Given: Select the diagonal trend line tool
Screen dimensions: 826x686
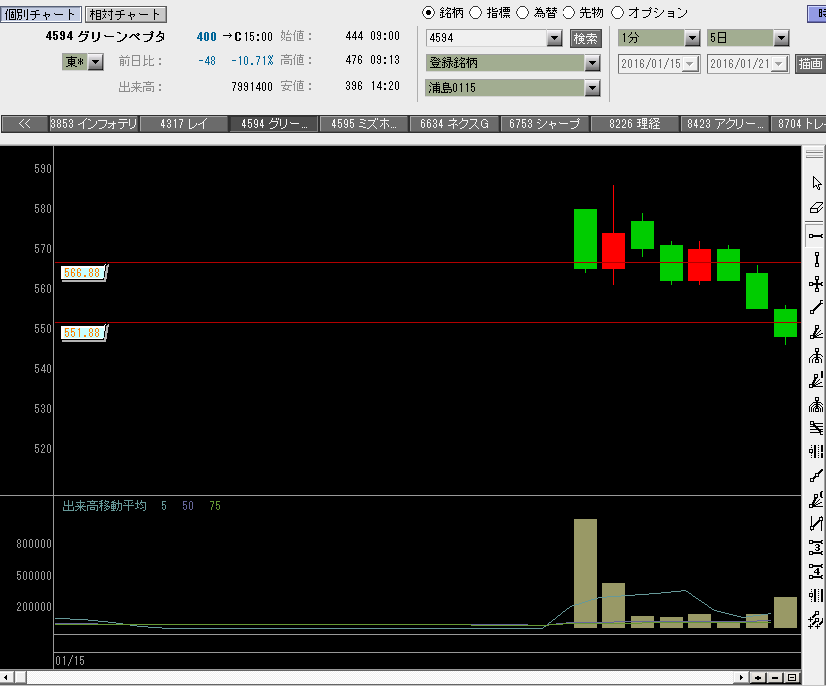Looking at the screenshot, I should [816, 308].
